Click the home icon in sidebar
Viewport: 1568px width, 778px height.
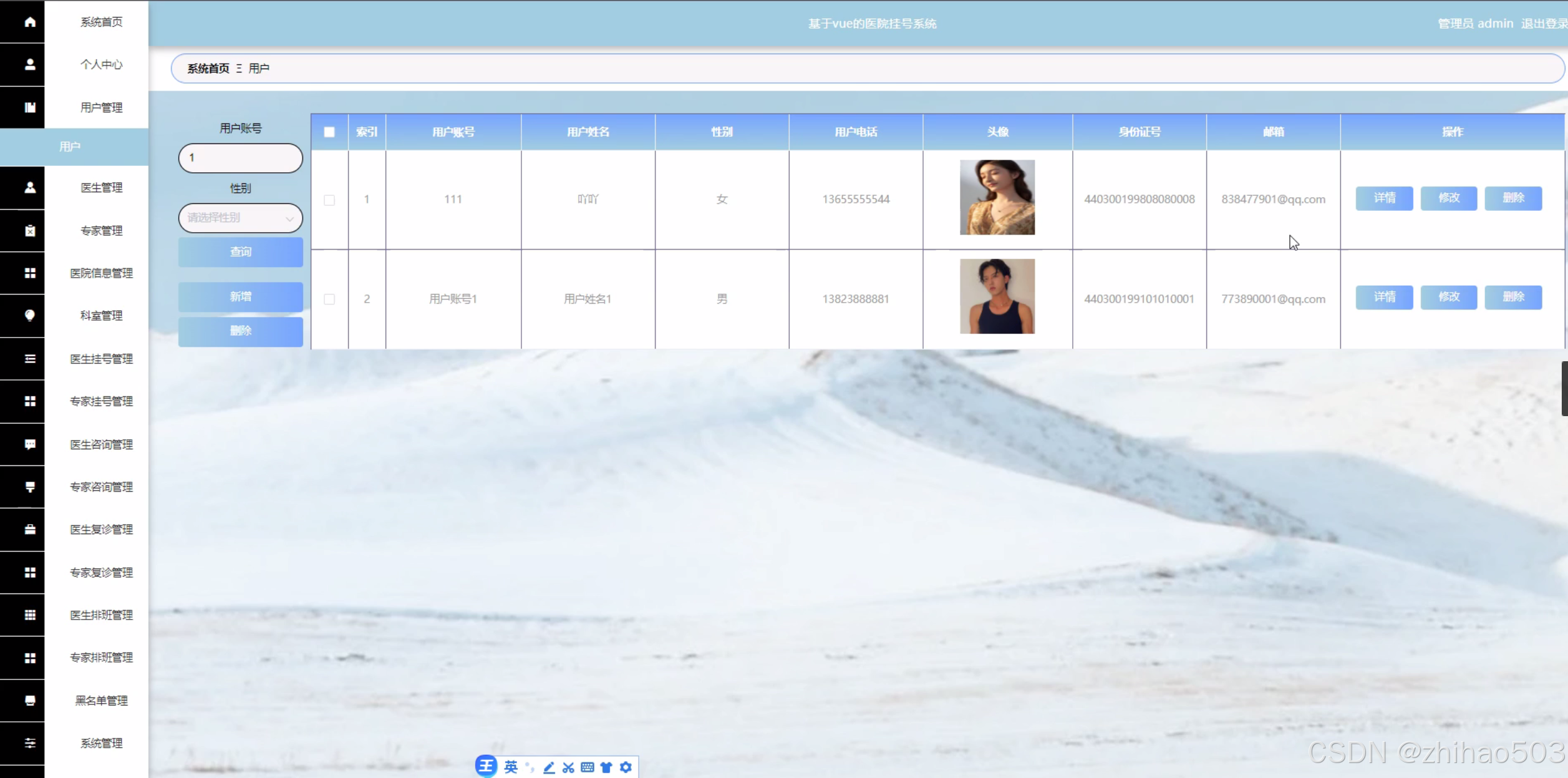click(29, 22)
